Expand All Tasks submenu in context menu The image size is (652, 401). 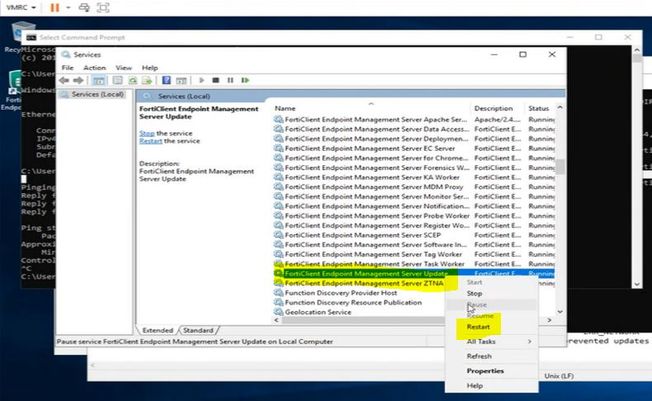pos(491,342)
